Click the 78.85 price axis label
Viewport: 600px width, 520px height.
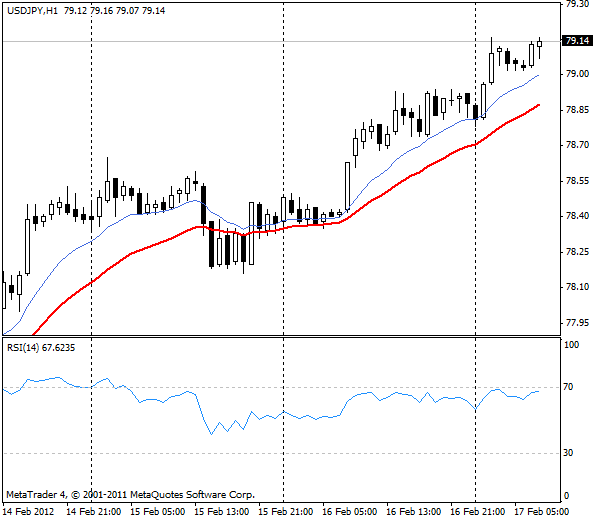(577, 110)
